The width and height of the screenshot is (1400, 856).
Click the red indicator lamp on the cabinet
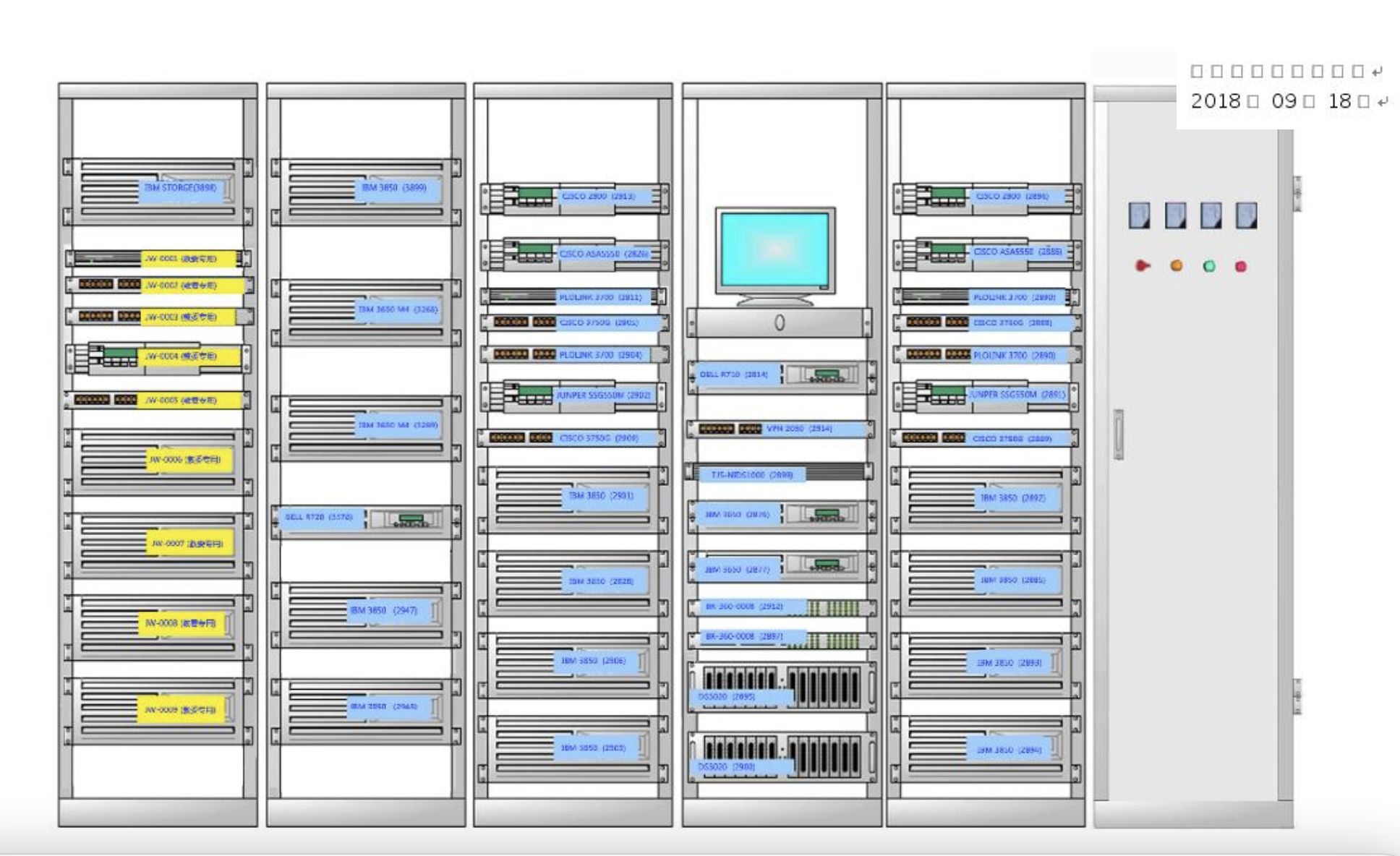click(x=1142, y=266)
